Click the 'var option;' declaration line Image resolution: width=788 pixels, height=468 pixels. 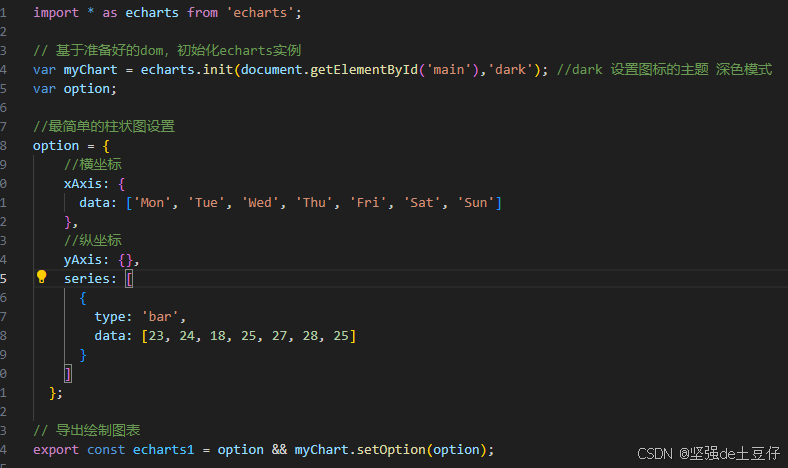pos(75,89)
